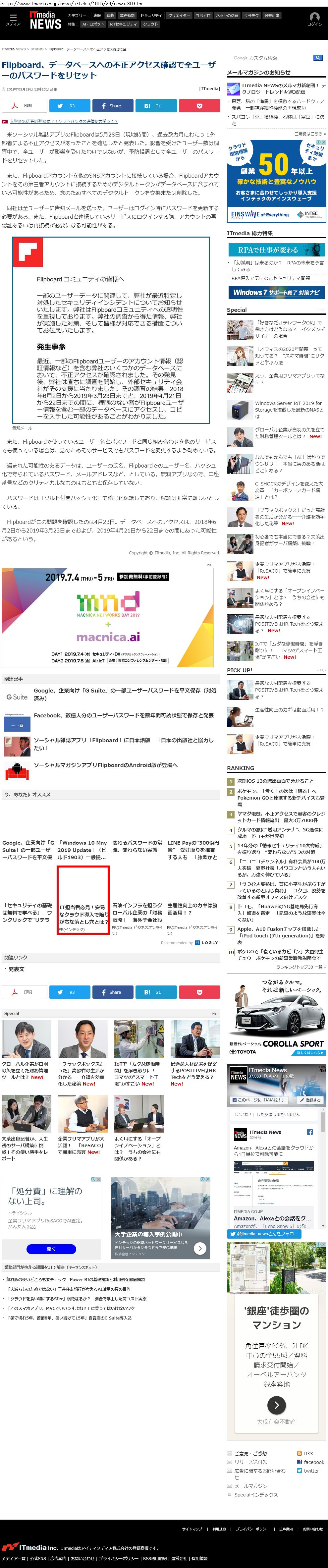
Task: Save to Pocket using button under headline
Action: pyautogui.click(x=199, y=105)
